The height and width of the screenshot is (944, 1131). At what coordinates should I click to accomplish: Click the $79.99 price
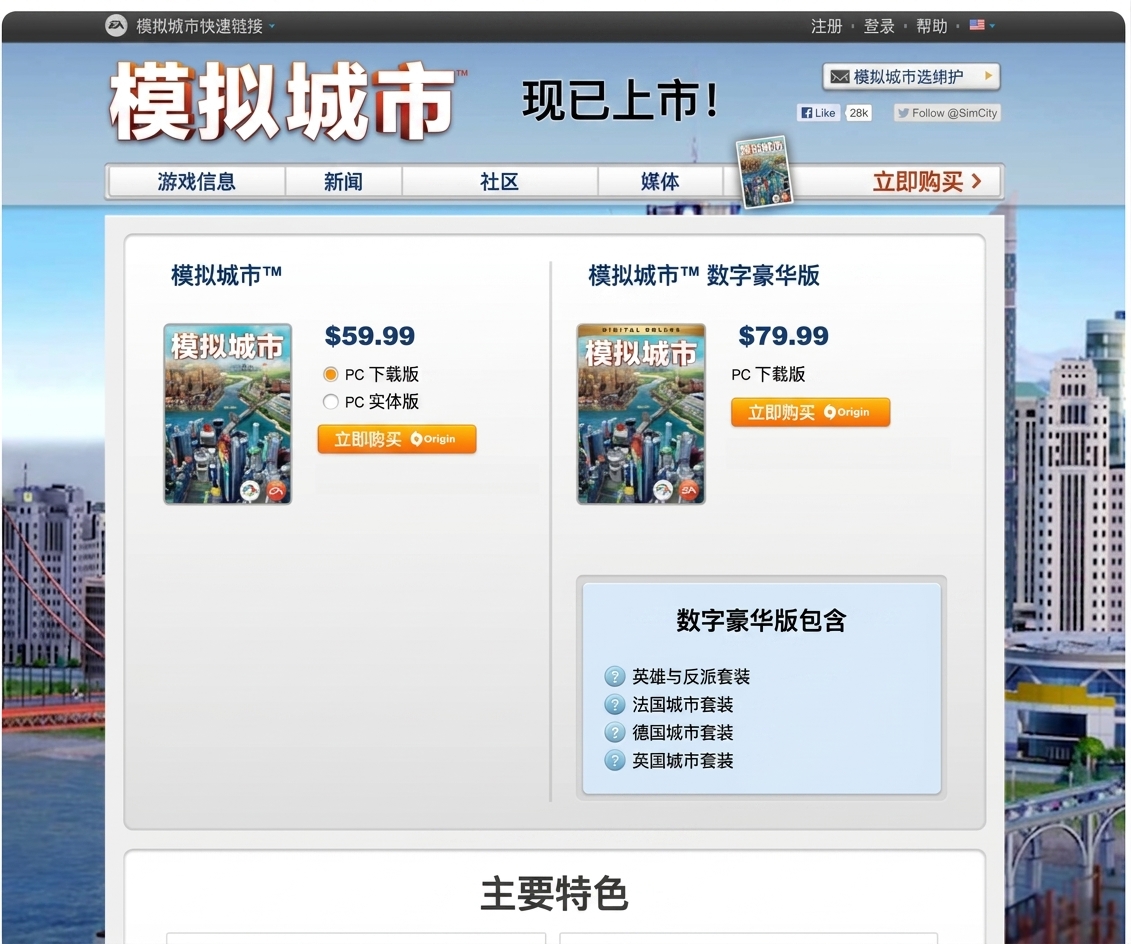pyautogui.click(x=783, y=335)
